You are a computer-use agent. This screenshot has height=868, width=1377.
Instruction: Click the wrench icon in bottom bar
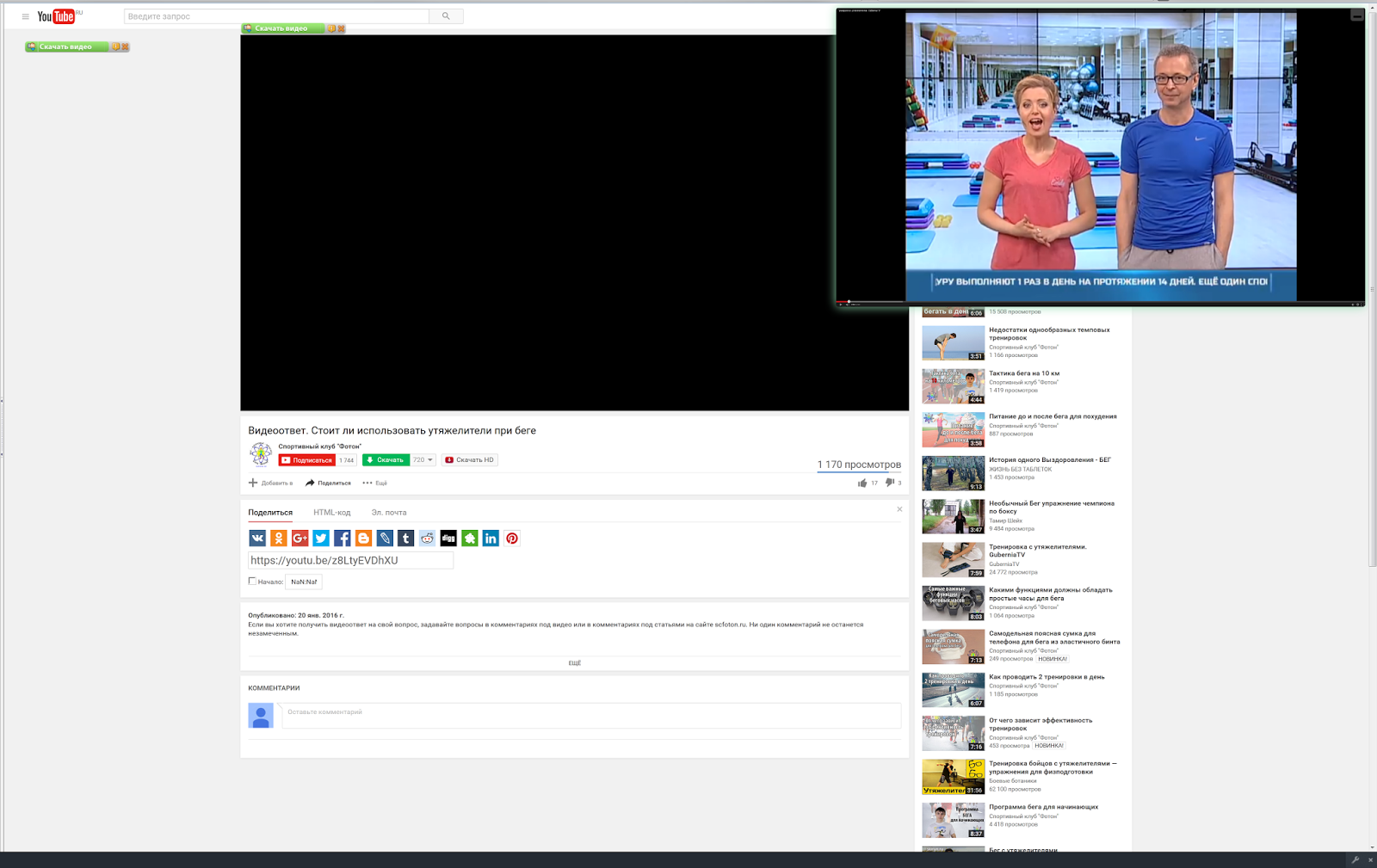click(1355, 859)
